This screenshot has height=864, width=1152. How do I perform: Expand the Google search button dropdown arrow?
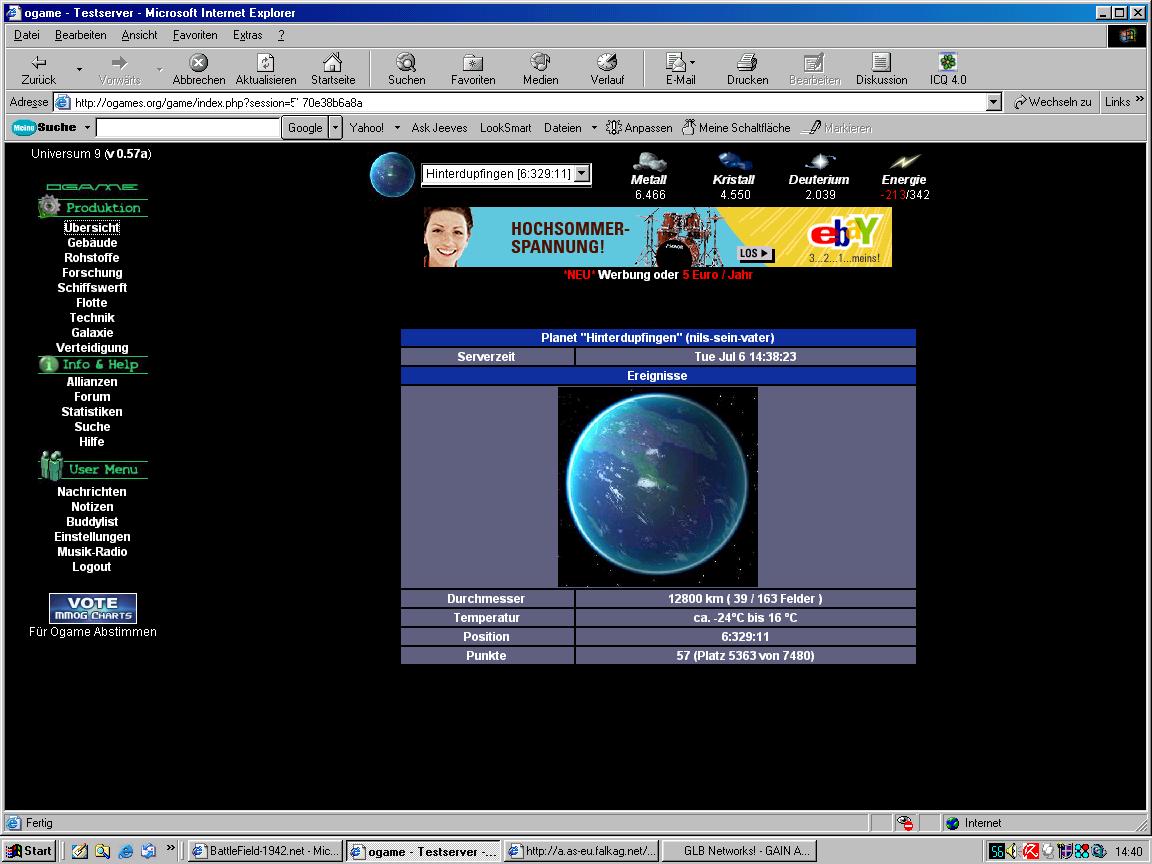point(336,128)
